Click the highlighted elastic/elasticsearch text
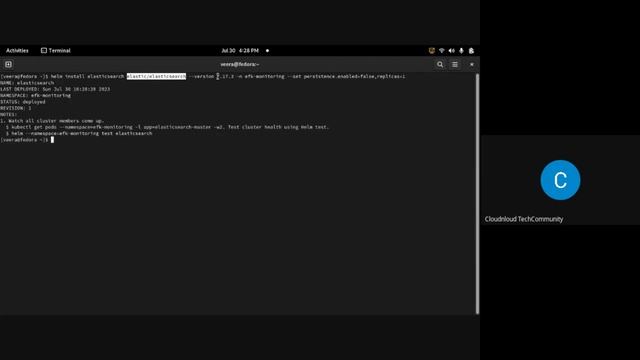Viewport: 640px width, 360px height. click(x=156, y=76)
